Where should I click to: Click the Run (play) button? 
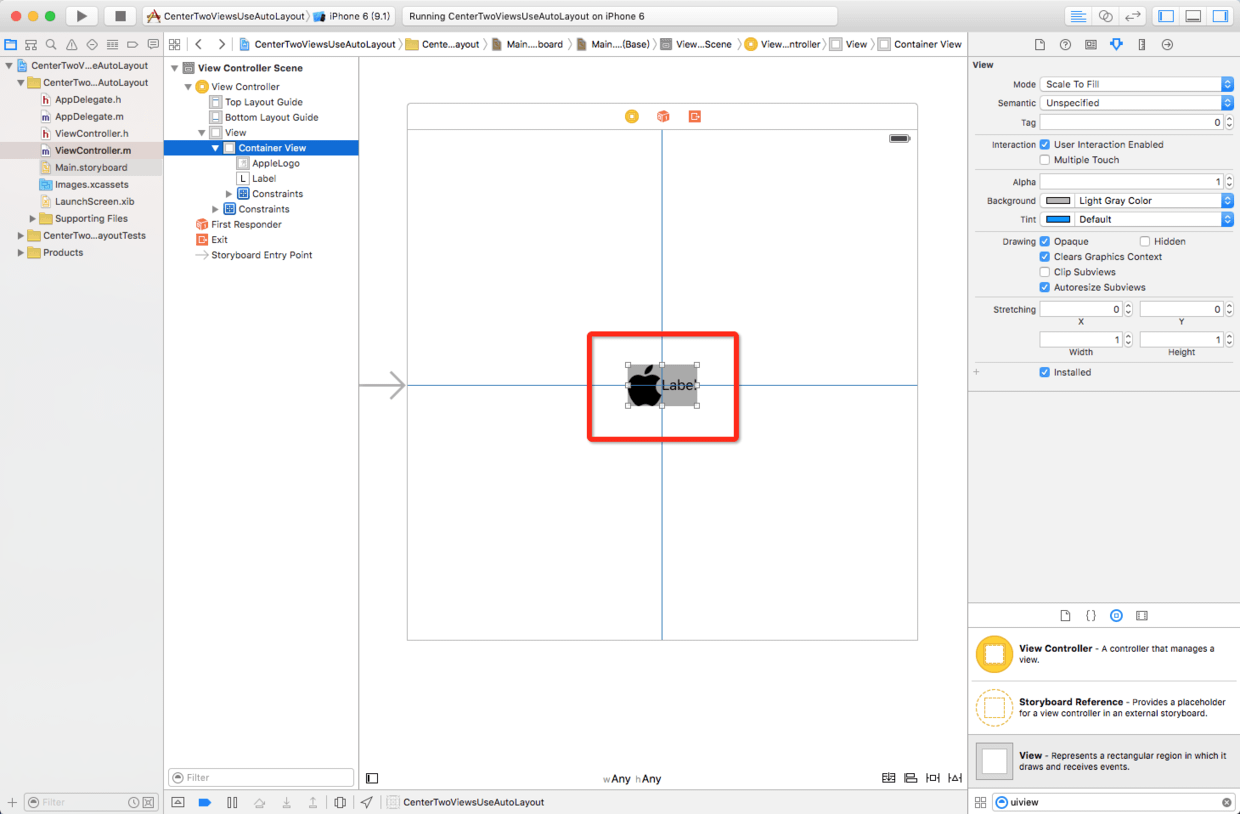pyautogui.click(x=82, y=16)
